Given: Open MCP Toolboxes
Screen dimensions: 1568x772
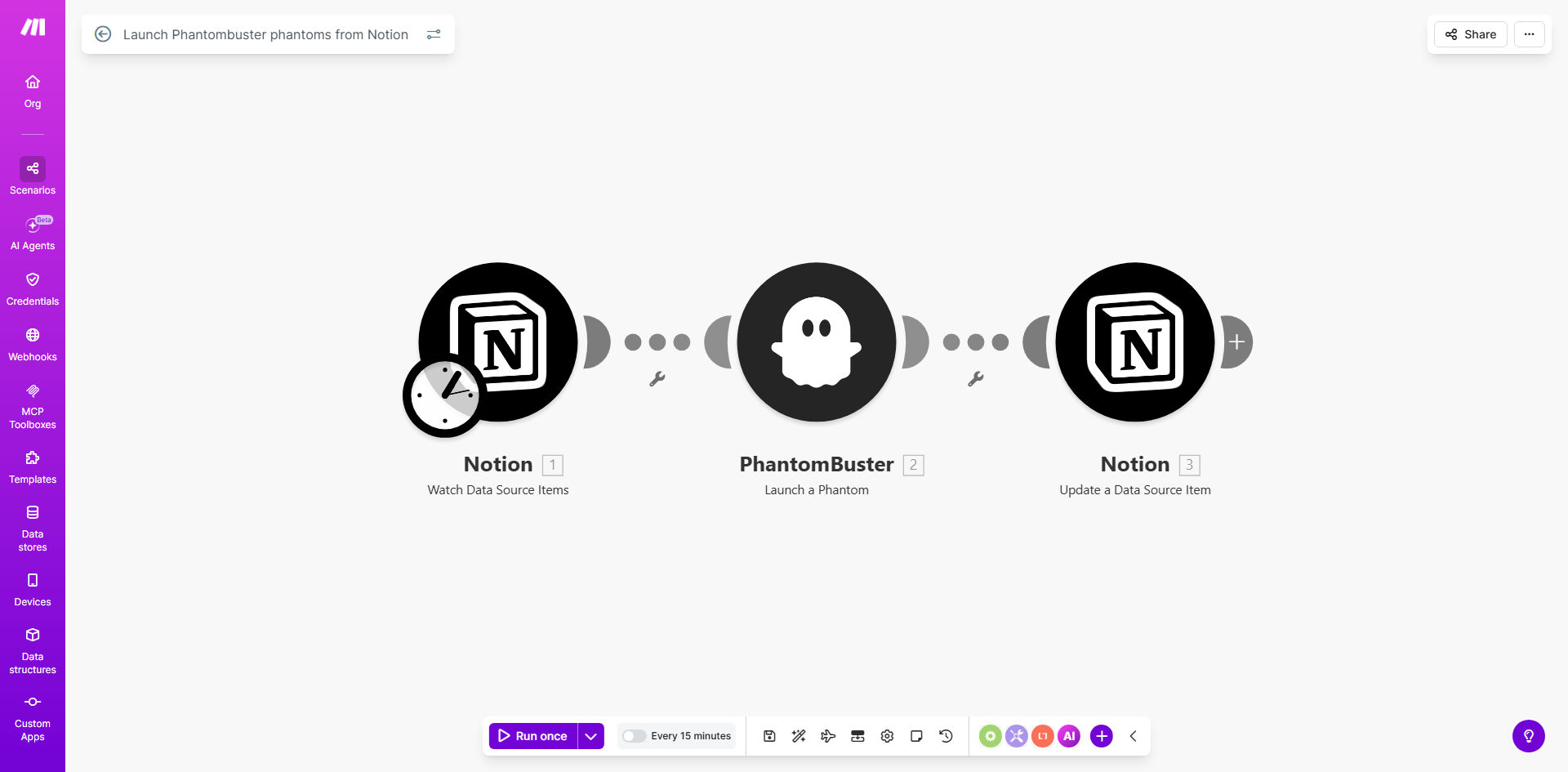Looking at the screenshot, I should tap(33, 406).
